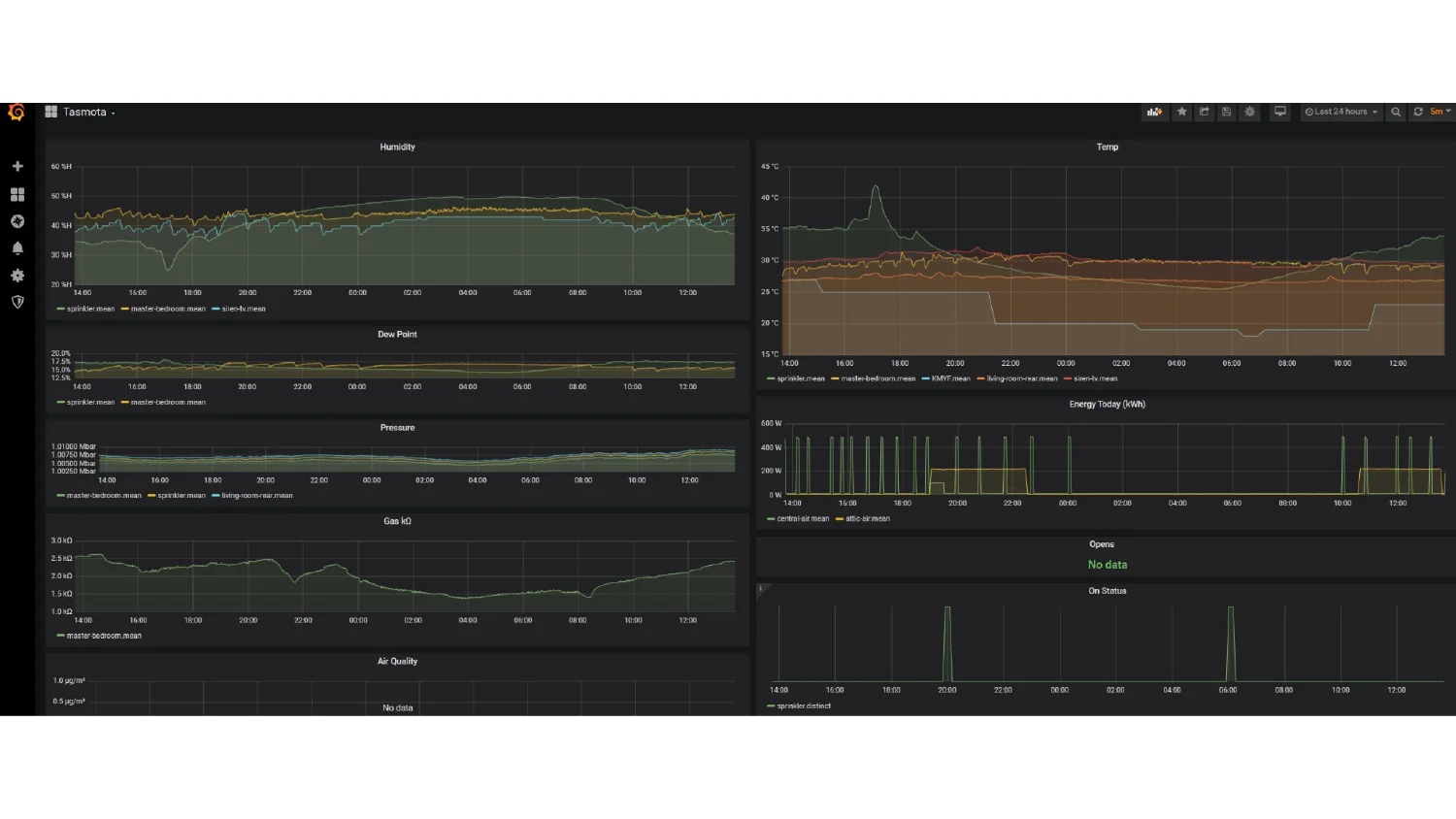Open the Configuration gear in left sidebar
The height and width of the screenshot is (819, 1456).
coord(17,276)
